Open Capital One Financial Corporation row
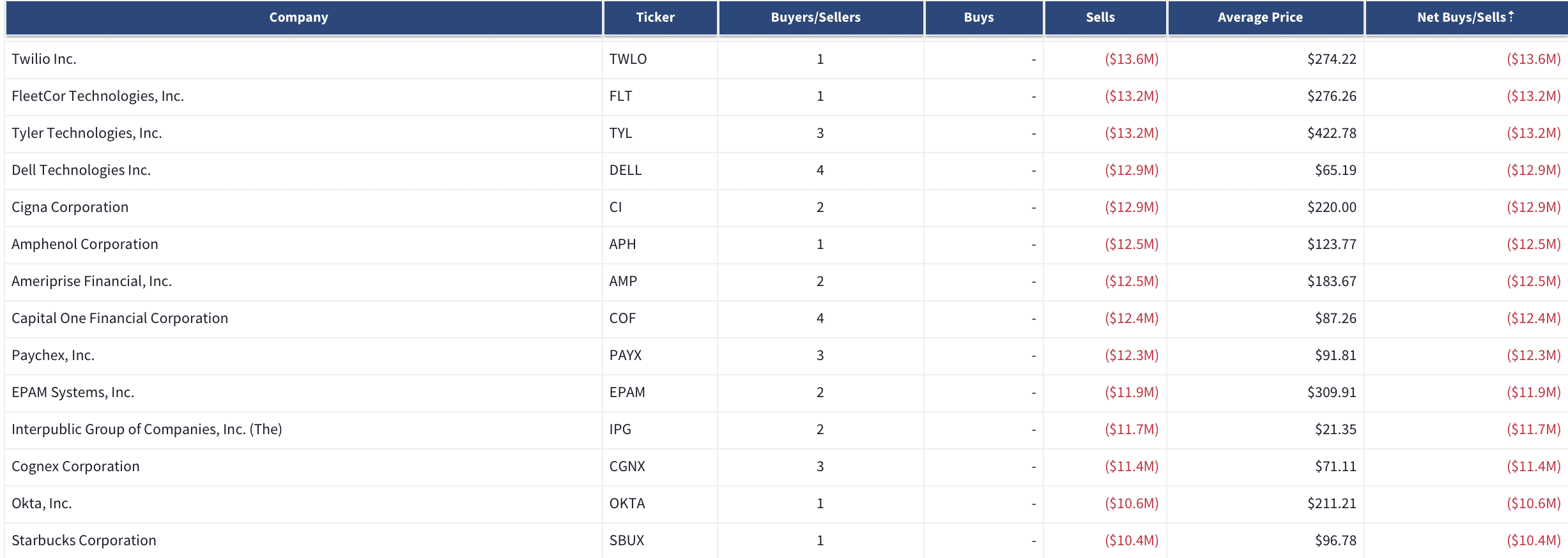The width and height of the screenshot is (1568, 558). [786, 319]
